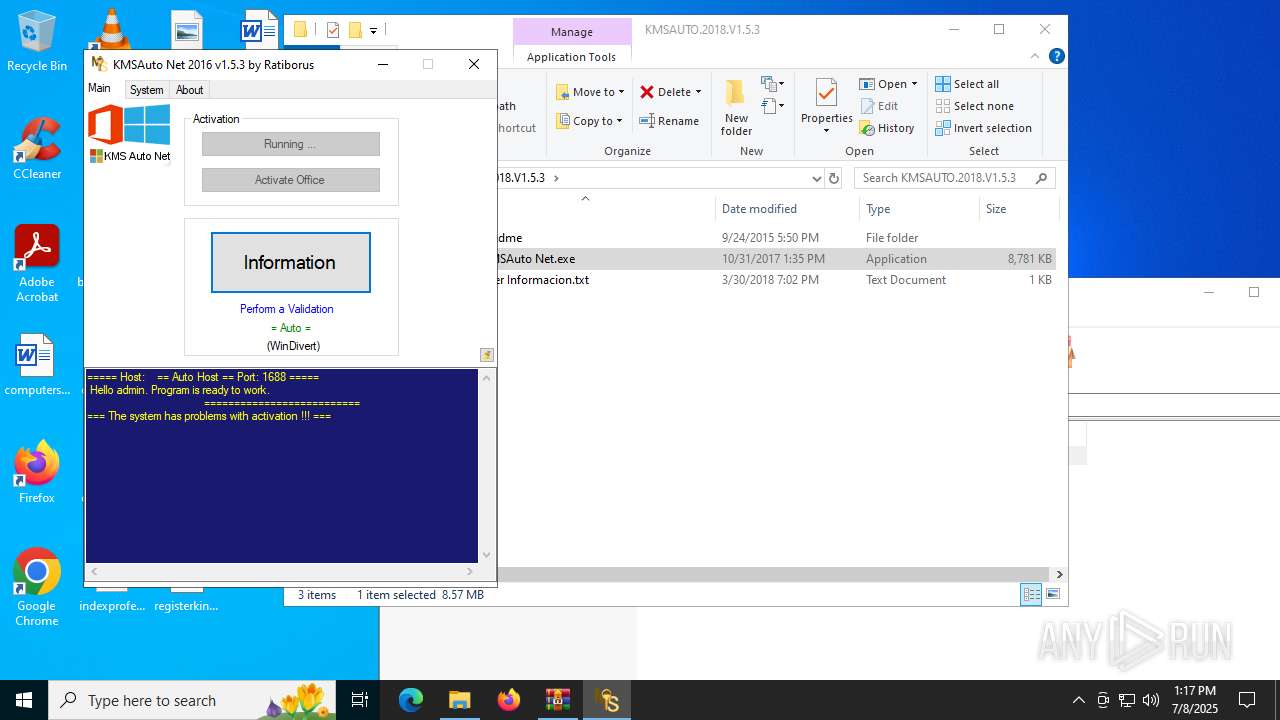Sort by Date modified column header
This screenshot has width=1280, height=720.
[x=787, y=209]
